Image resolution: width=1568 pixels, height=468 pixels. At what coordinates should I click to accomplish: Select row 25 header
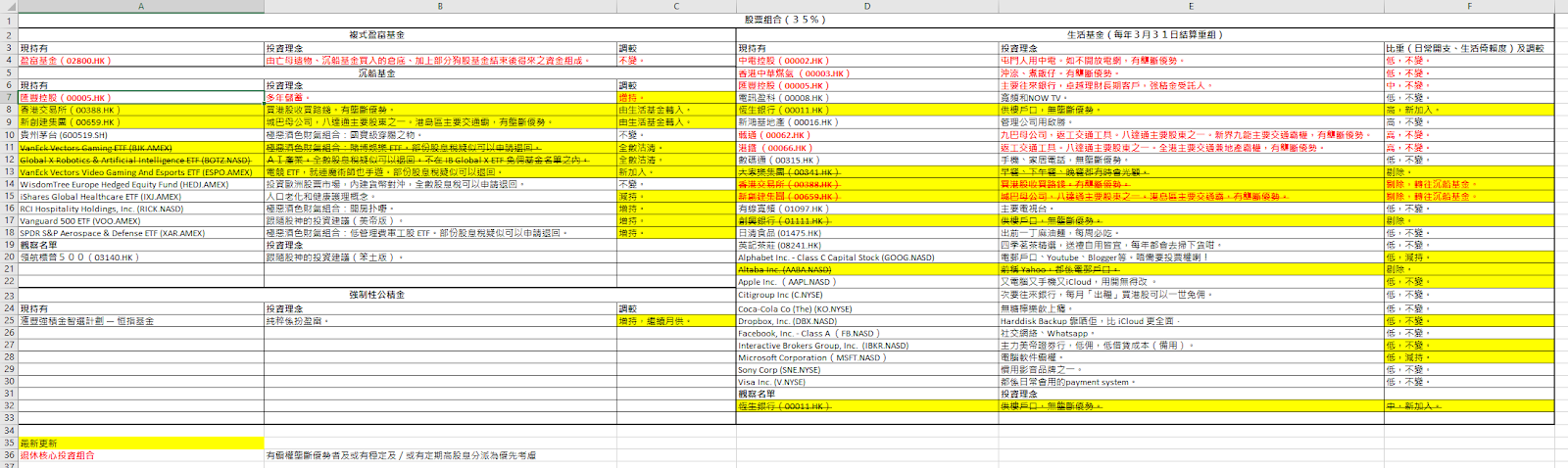tap(9, 320)
